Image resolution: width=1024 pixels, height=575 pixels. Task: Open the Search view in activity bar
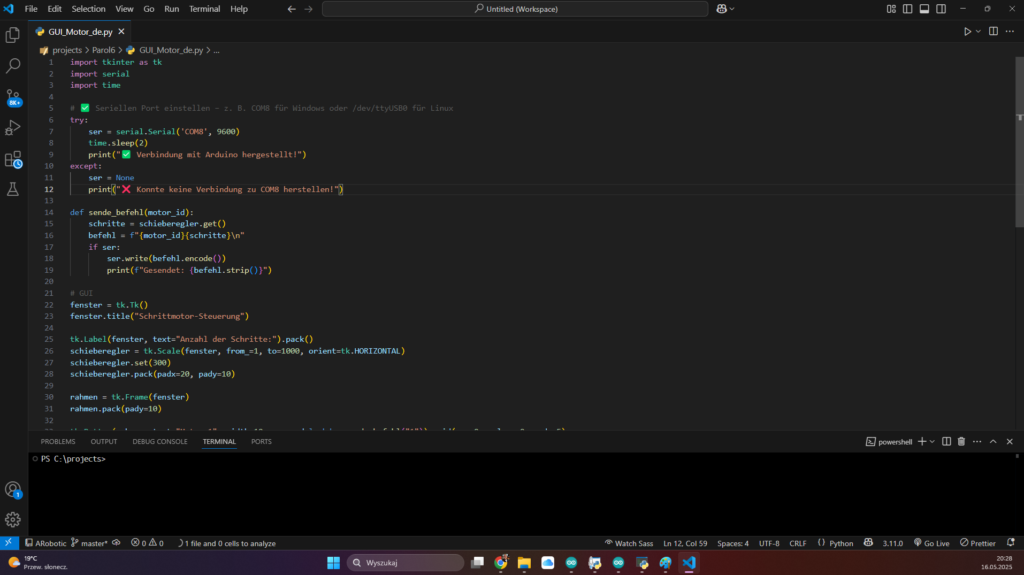pos(12,65)
